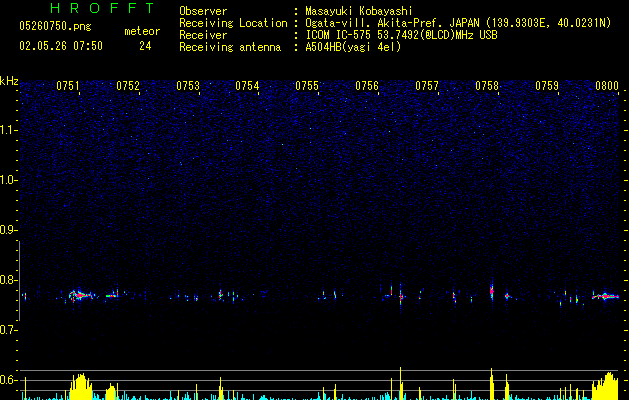Click the meteor count value 24

145,46
